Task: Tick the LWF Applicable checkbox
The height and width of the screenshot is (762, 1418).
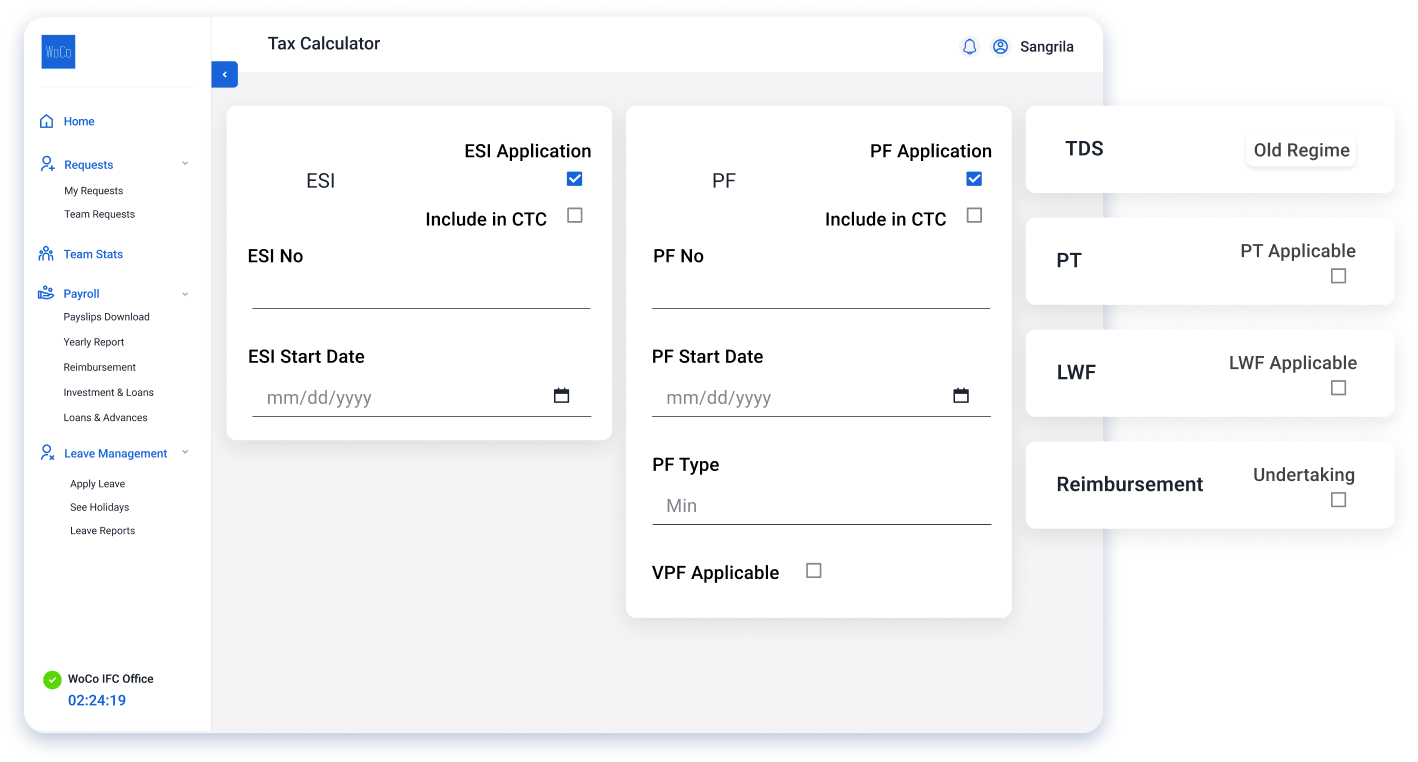Action: point(1338,388)
